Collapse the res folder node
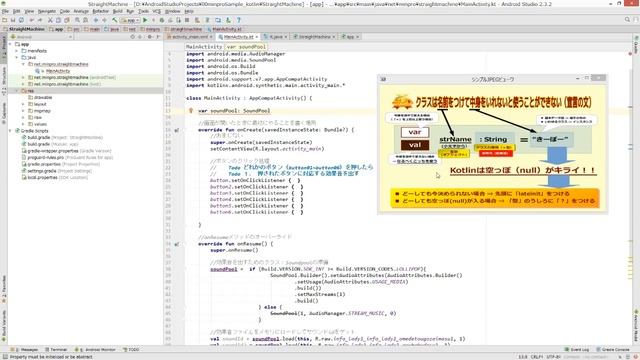The height and width of the screenshot is (360, 640). click(x=17, y=91)
